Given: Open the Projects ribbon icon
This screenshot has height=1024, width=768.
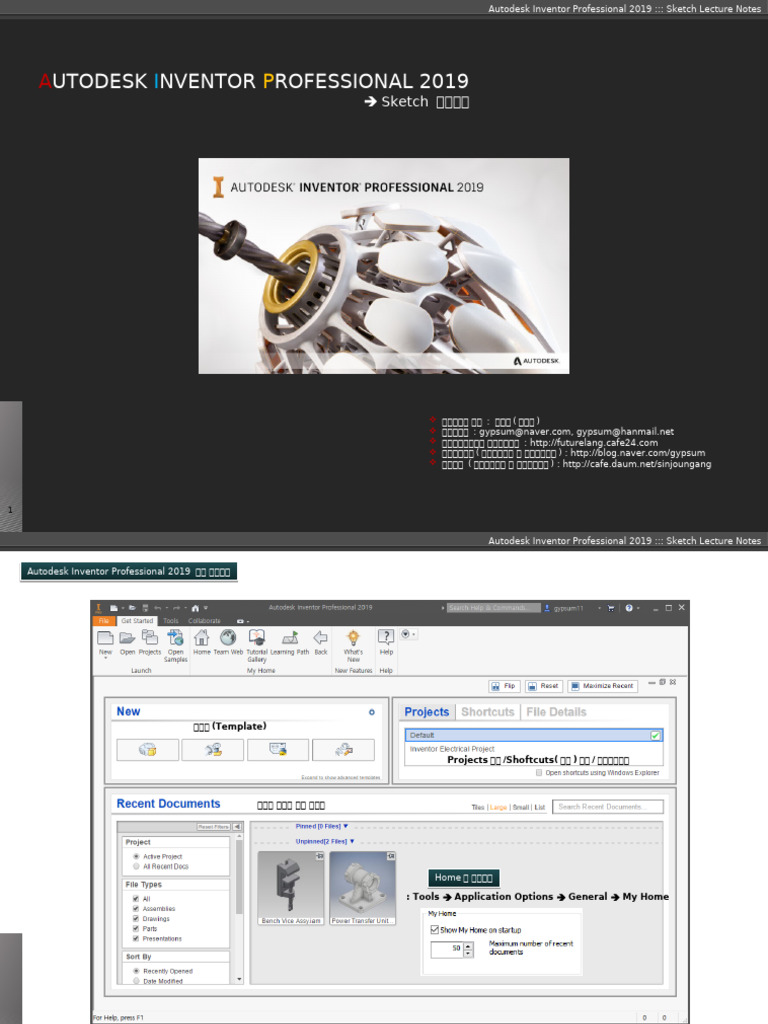Looking at the screenshot, I should (x=150, y=638).
